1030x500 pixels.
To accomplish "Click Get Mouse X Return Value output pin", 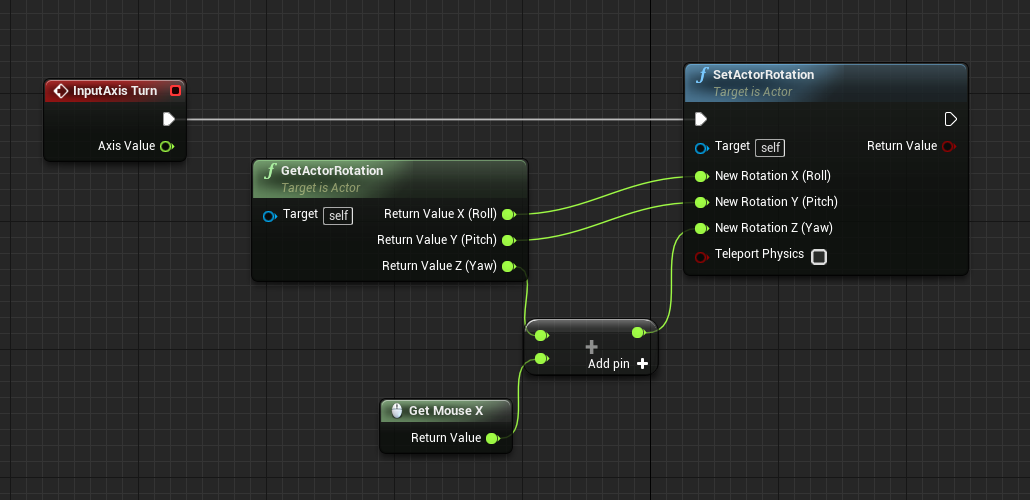I will tap(492, 438).
